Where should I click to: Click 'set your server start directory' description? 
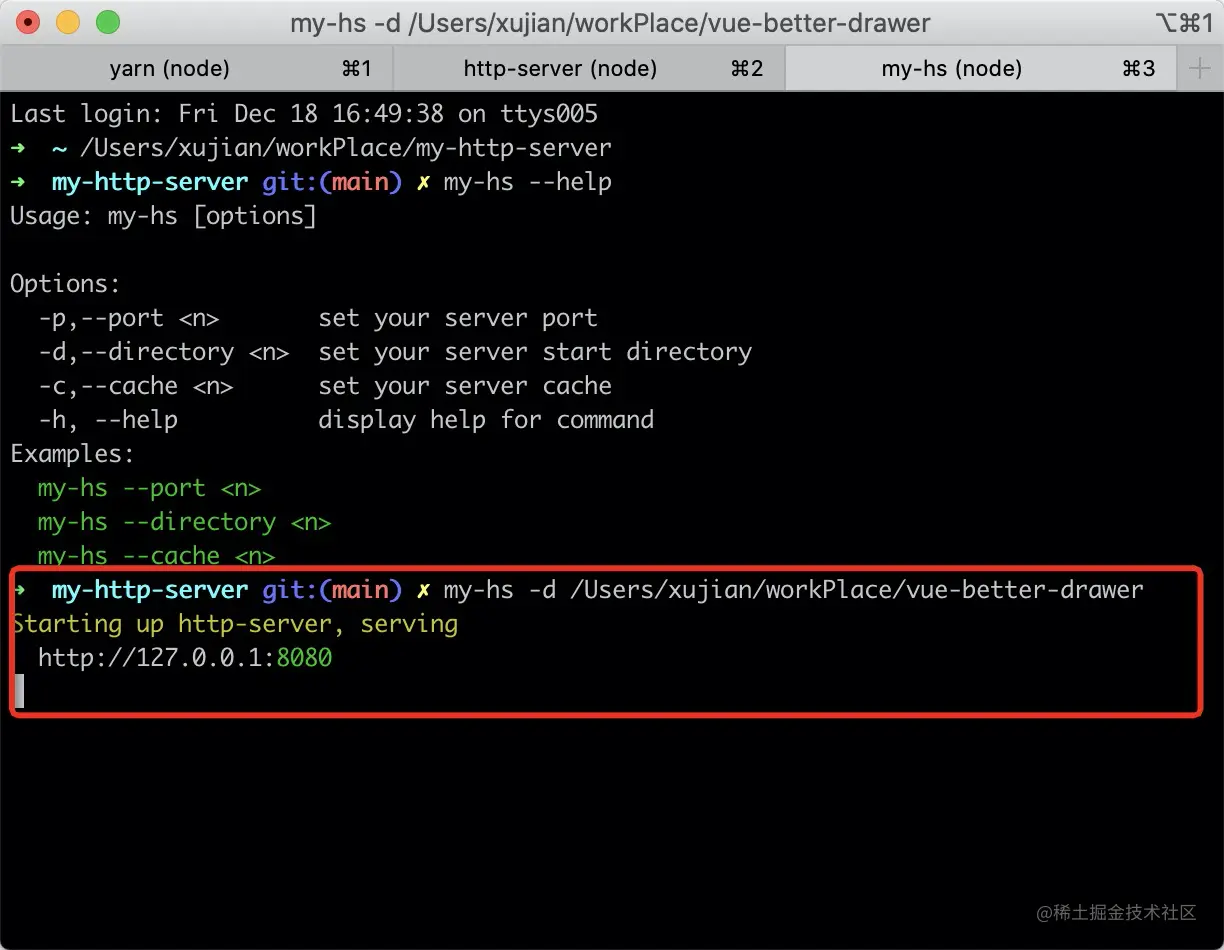pos(535,352)
